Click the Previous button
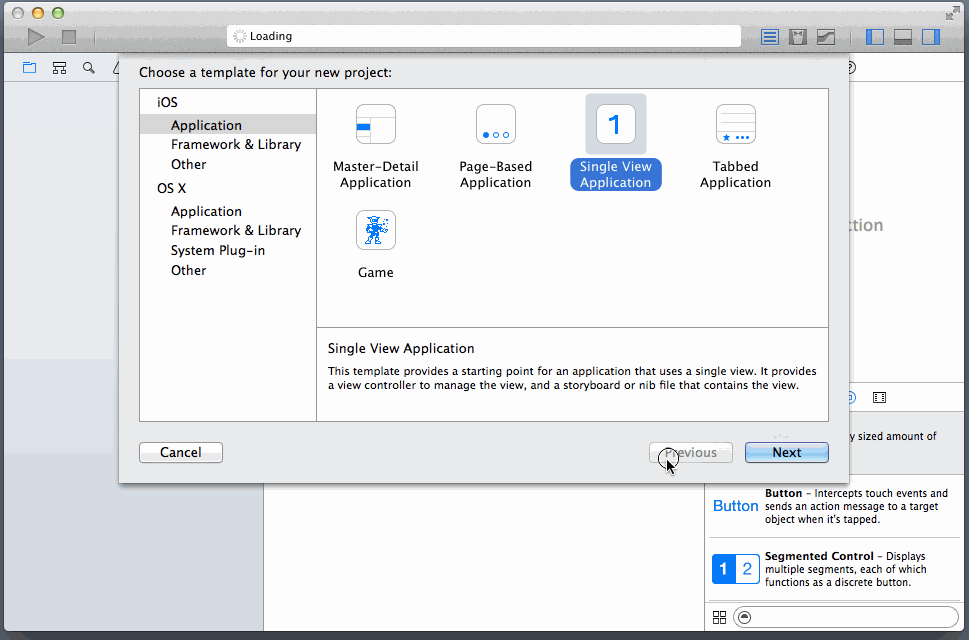The height and width of the screenshot is (640, 969). tap(691, 452)
